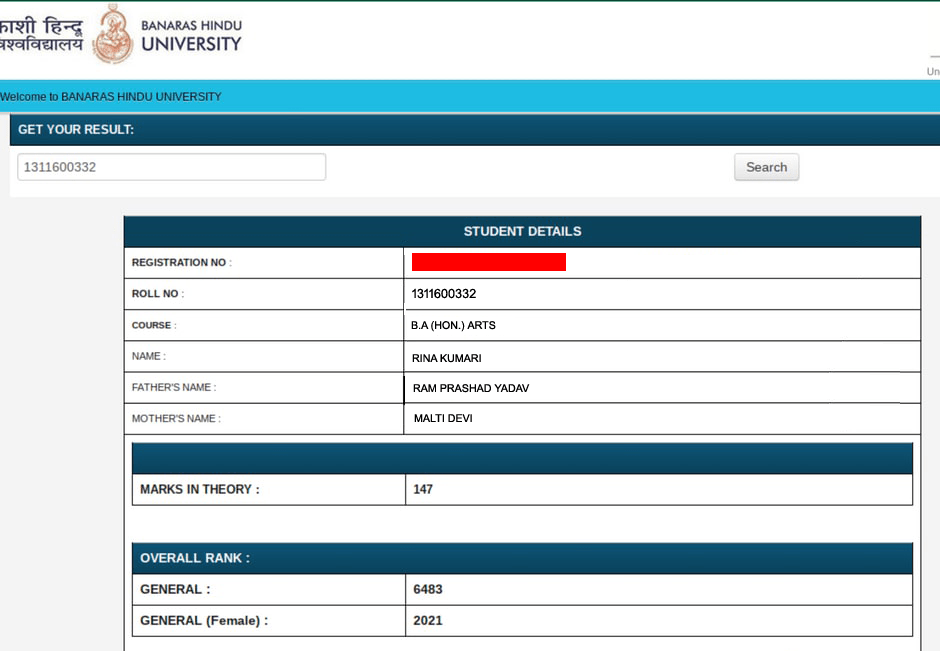Click the MARKS IN THEORY label
The width and height of the screenshot is (940, 651).
pos(200,489)
